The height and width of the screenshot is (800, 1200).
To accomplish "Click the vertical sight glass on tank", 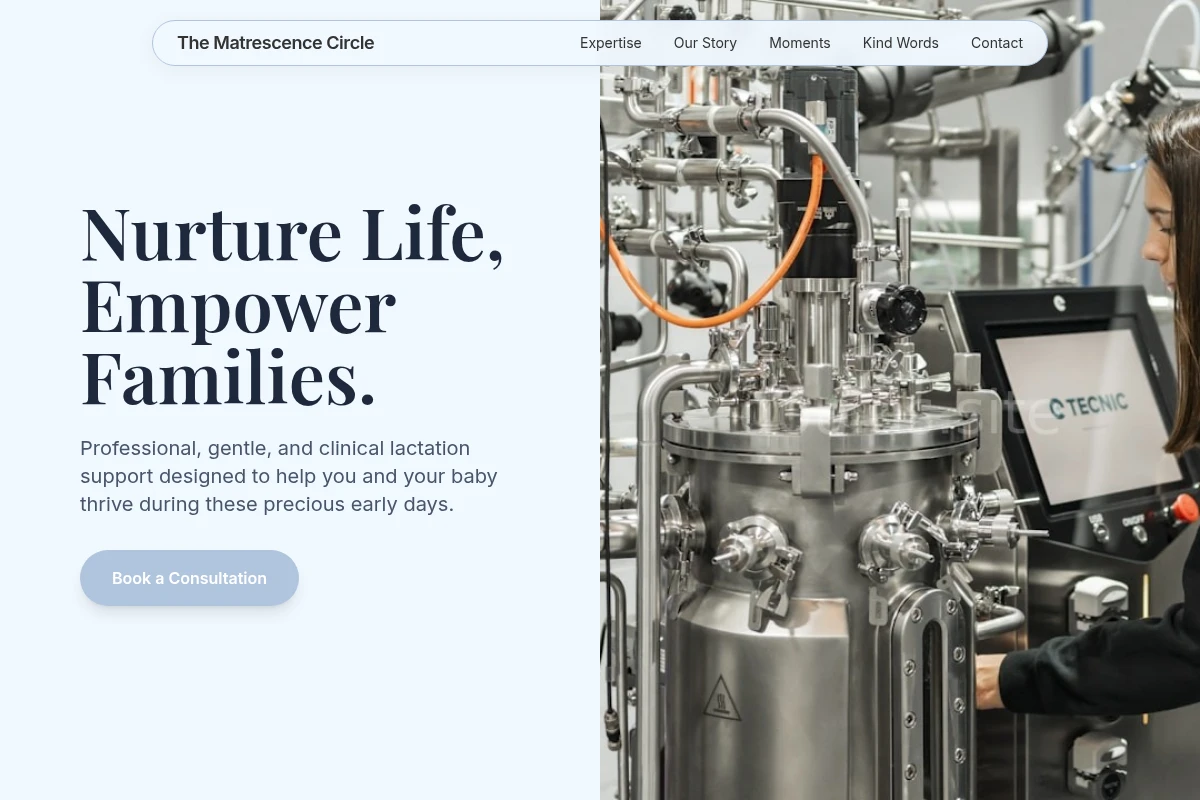I will pos(931,700).
